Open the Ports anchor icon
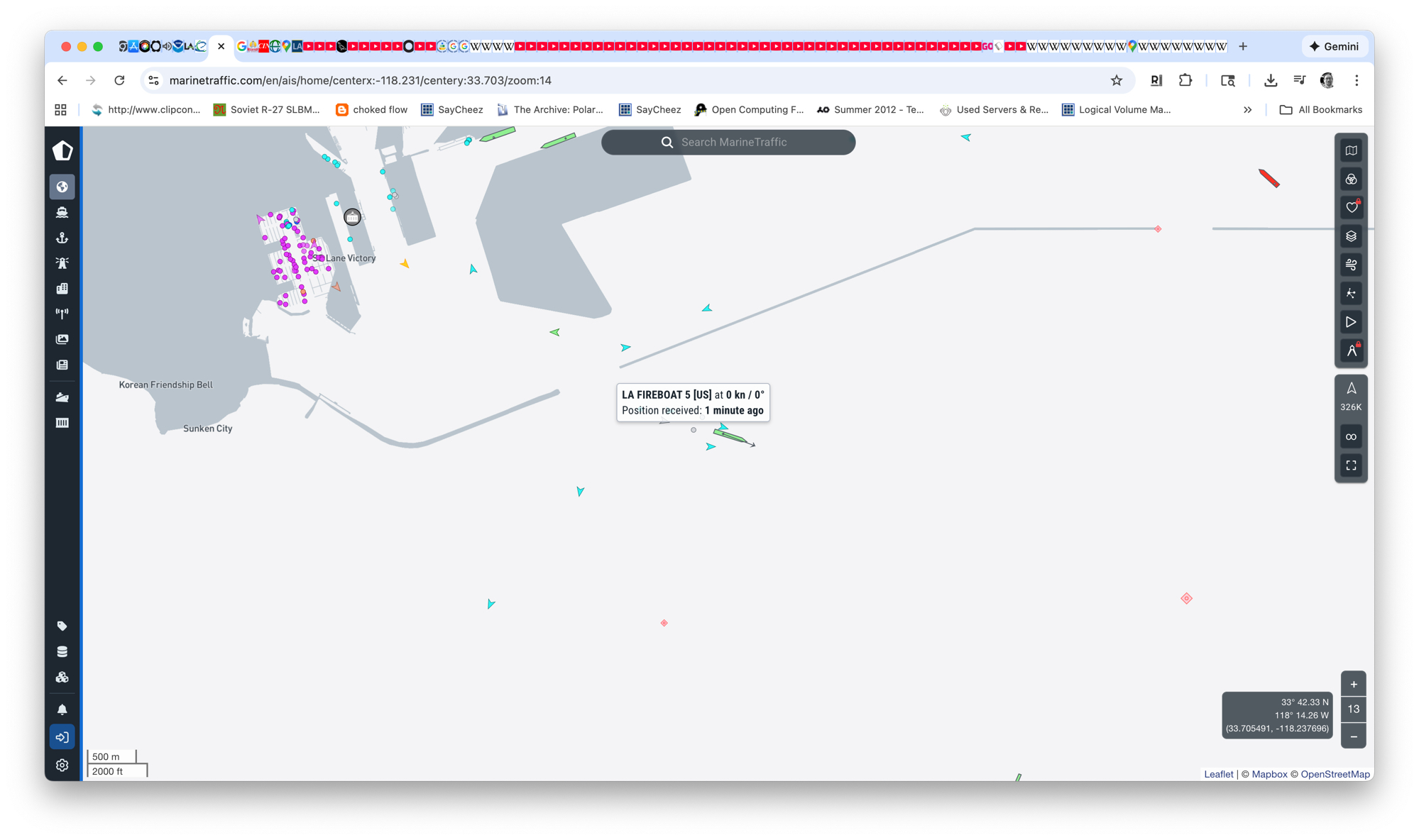 62,238
